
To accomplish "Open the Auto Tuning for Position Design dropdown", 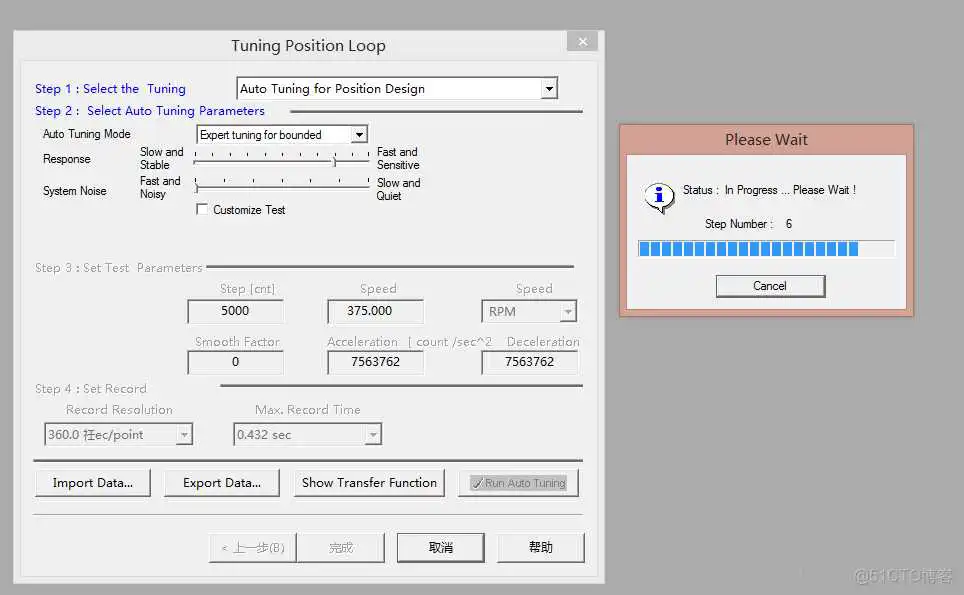I will 548,88.
